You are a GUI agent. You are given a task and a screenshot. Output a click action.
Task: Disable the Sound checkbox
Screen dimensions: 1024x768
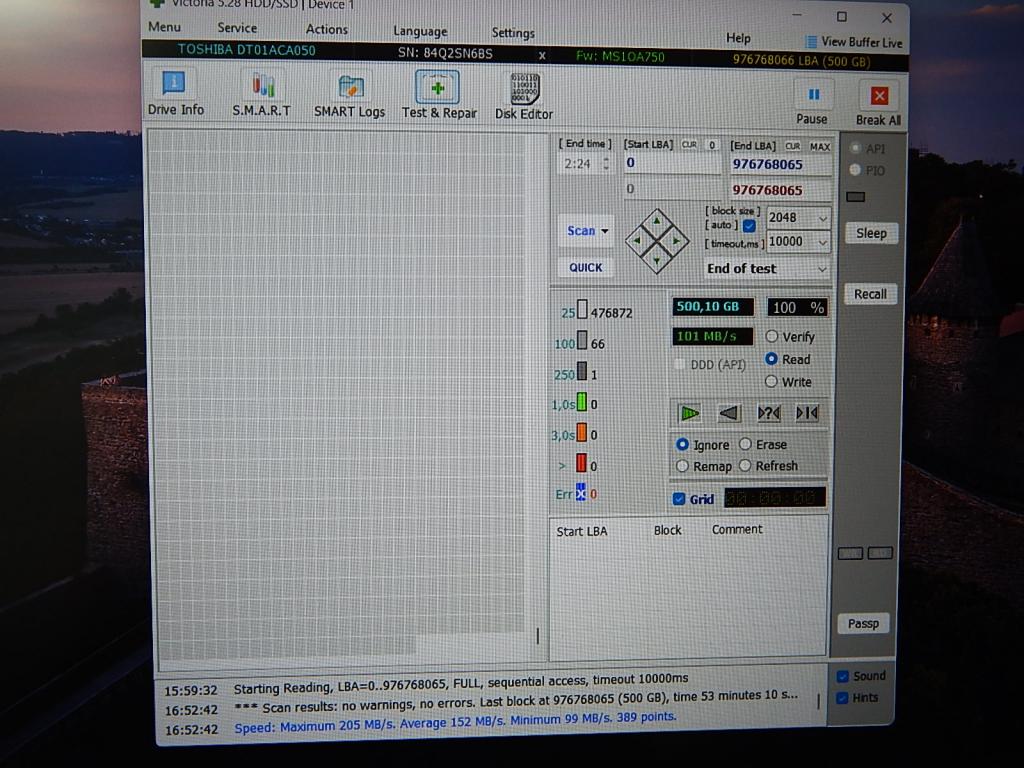pyautogui.click(x=843, y=676)
